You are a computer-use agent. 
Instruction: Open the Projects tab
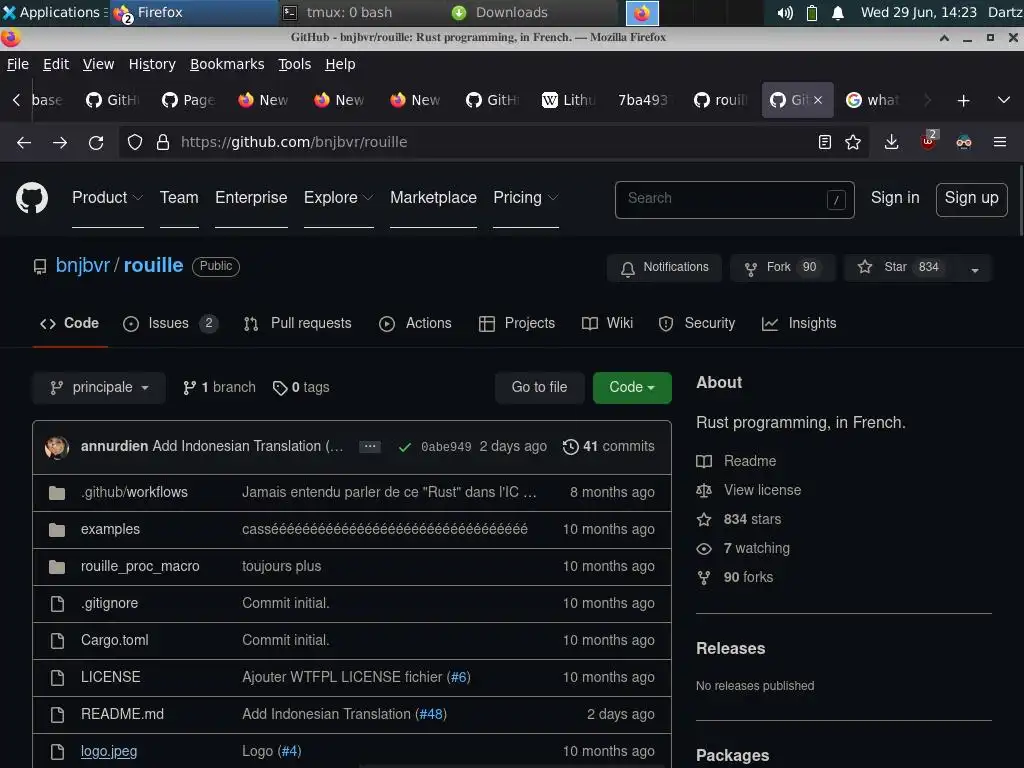pyautogui.click(x=517, y=323)
